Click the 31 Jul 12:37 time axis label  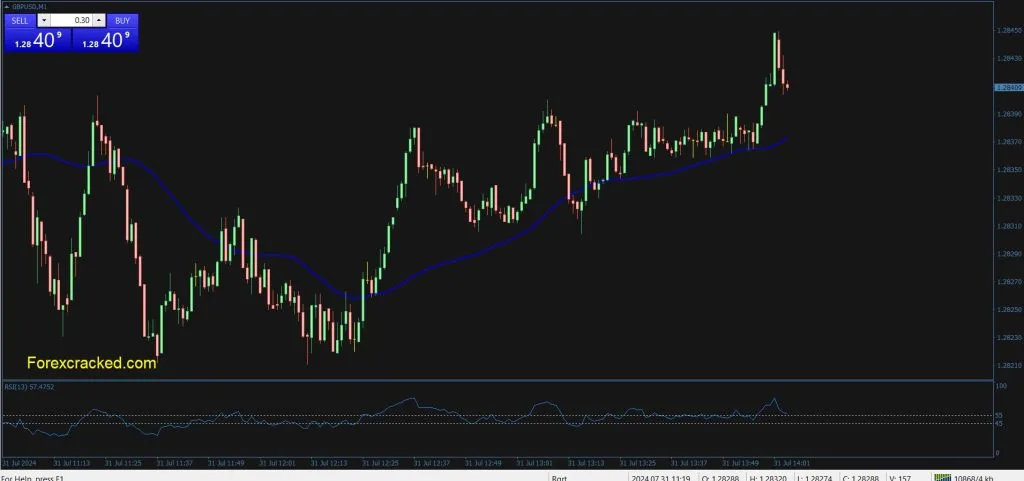coord(432,463)
